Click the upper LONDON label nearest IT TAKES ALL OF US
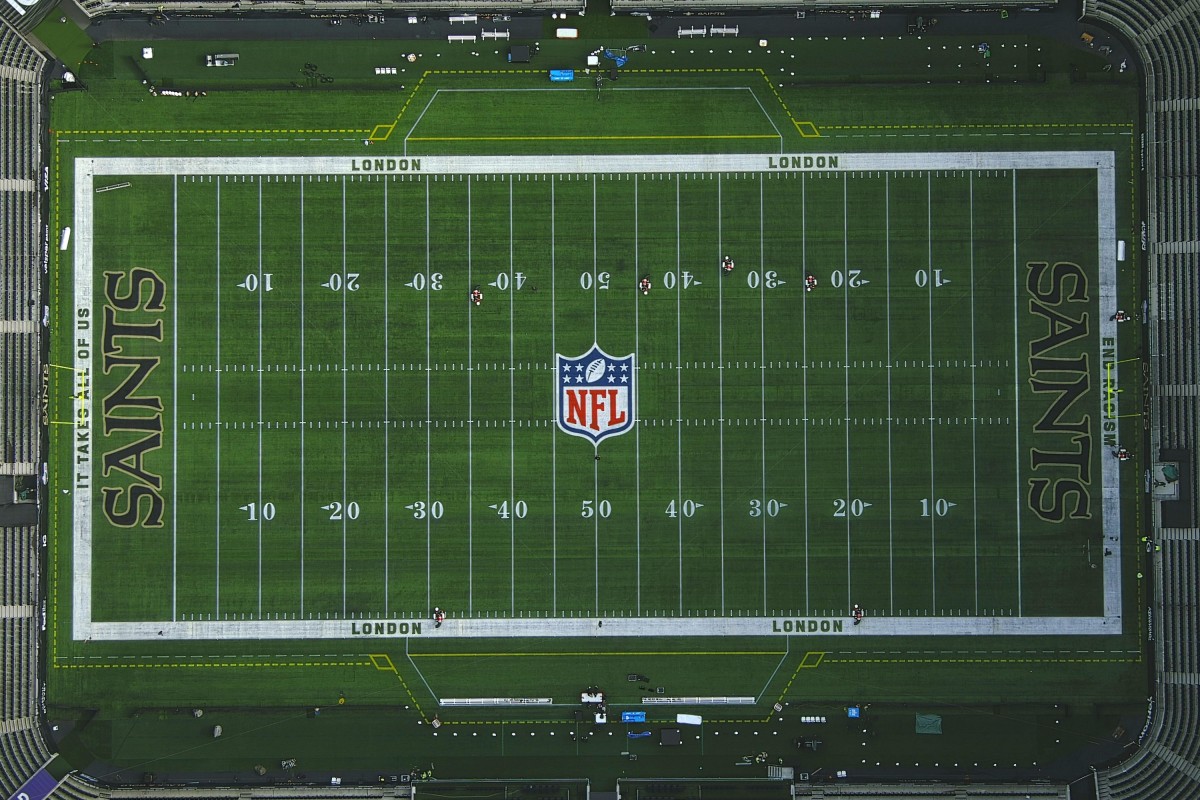 [x=386, y=165]
